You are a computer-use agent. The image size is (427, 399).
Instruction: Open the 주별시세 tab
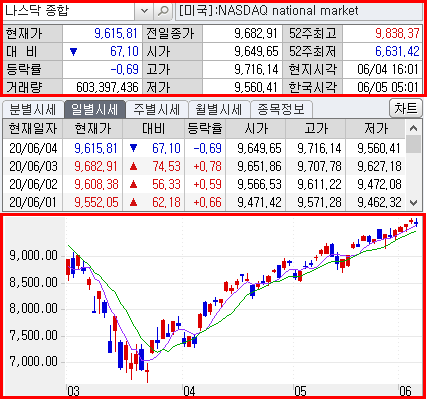[157, 109]
